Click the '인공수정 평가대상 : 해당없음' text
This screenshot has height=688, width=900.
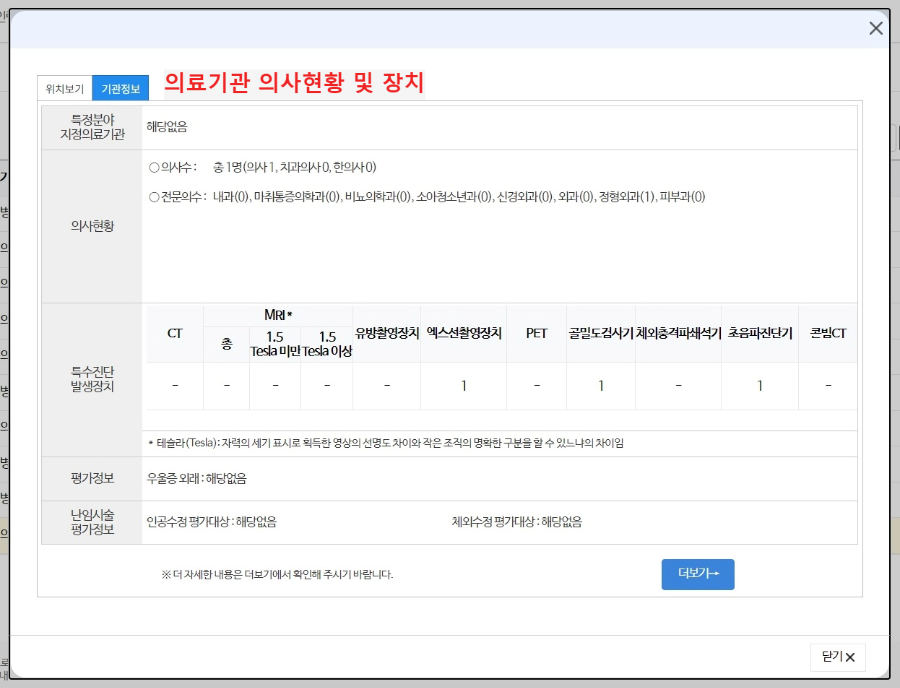tap(212, 522)
